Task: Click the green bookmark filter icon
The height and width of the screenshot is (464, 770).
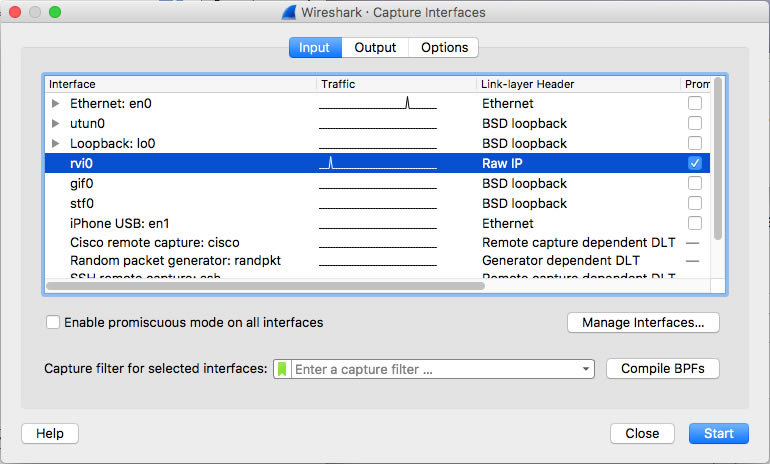Action: pos(282,369)
